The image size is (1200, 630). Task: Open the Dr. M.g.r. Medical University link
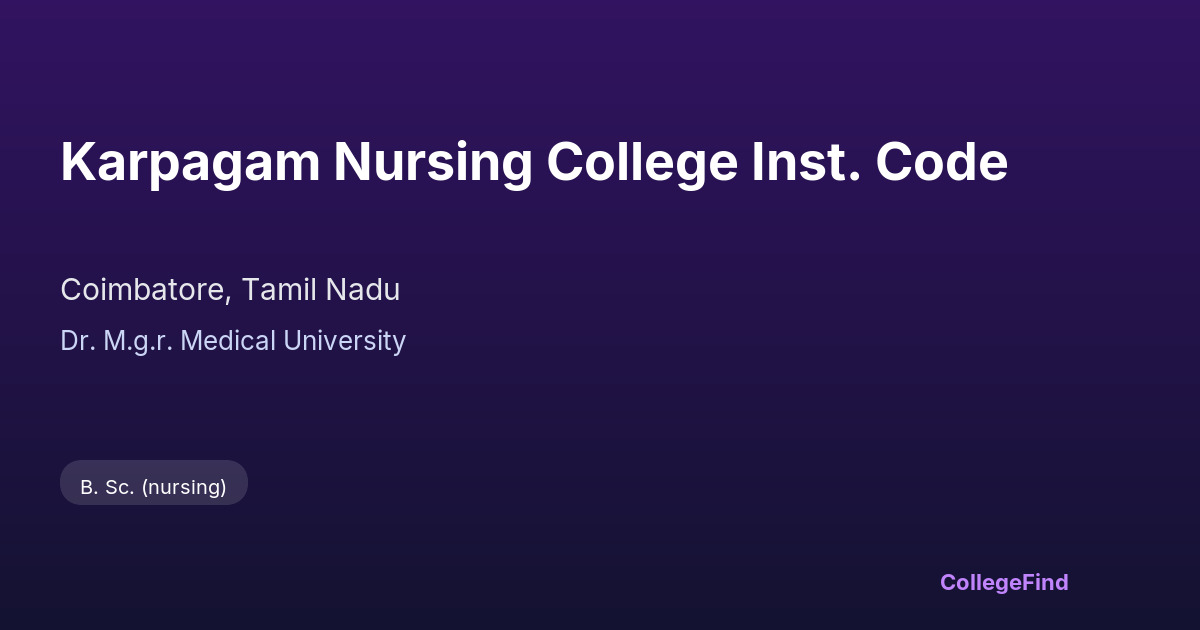(x=233, y=341)
